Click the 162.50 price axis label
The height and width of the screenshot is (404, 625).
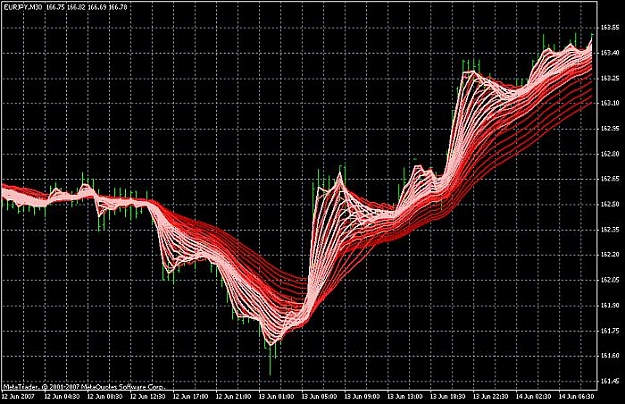pyautogui.click(x=610, y=204)
